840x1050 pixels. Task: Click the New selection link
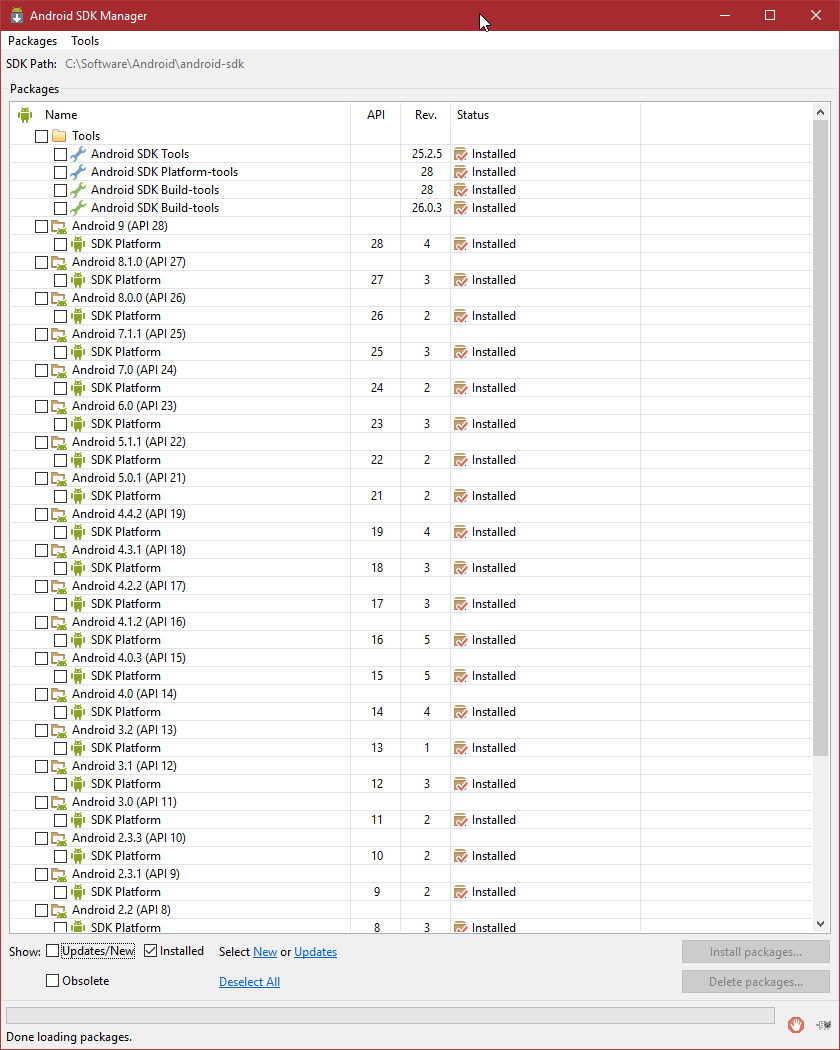(x=264, y=951)
